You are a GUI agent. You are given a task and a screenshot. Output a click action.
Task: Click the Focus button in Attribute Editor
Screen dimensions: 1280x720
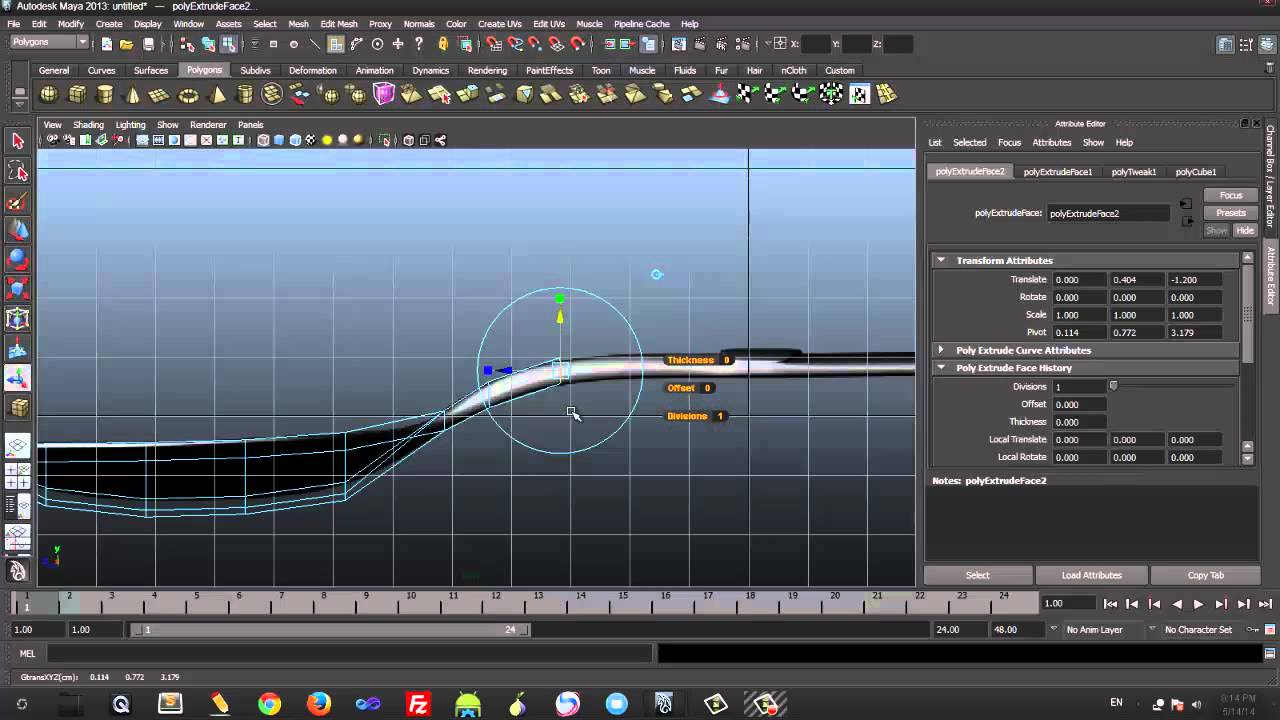[x=1230, y=196]
